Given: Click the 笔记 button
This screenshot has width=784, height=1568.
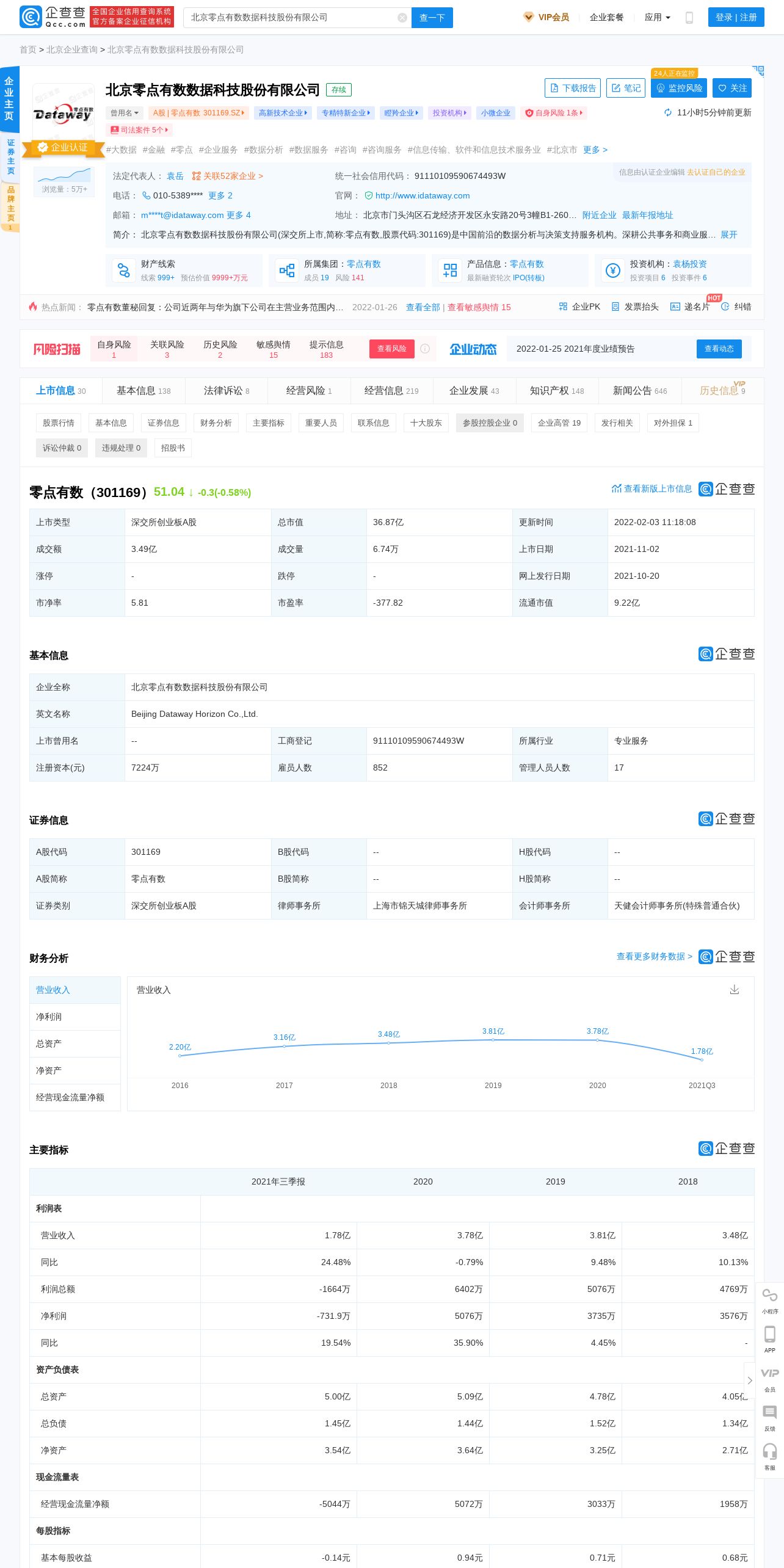Looking at the screenshot, I should pos(626,88).
